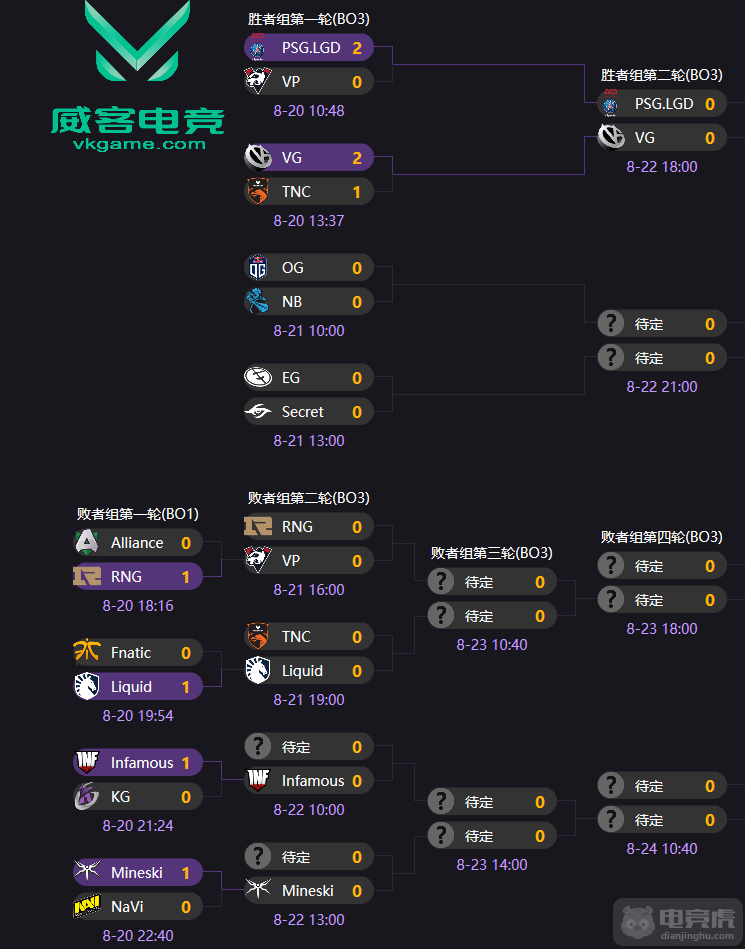Click the question mark icon on a 待定 slot
Image resolution: width=745 pixels, height=949 pixels.
coord(611,323)
